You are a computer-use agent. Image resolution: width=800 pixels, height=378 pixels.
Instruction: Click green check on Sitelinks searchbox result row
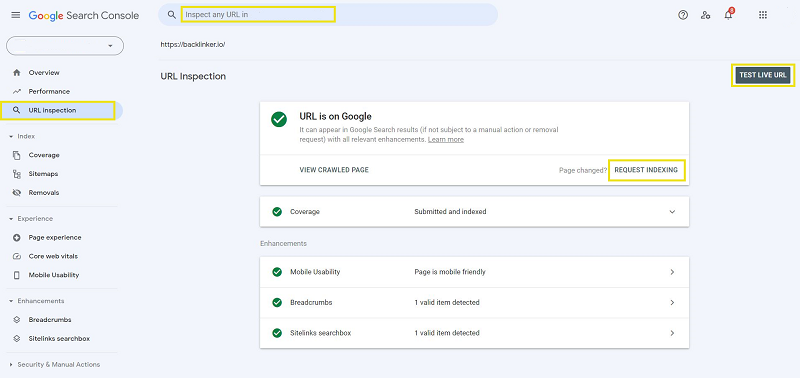click(x=277, y=333)
